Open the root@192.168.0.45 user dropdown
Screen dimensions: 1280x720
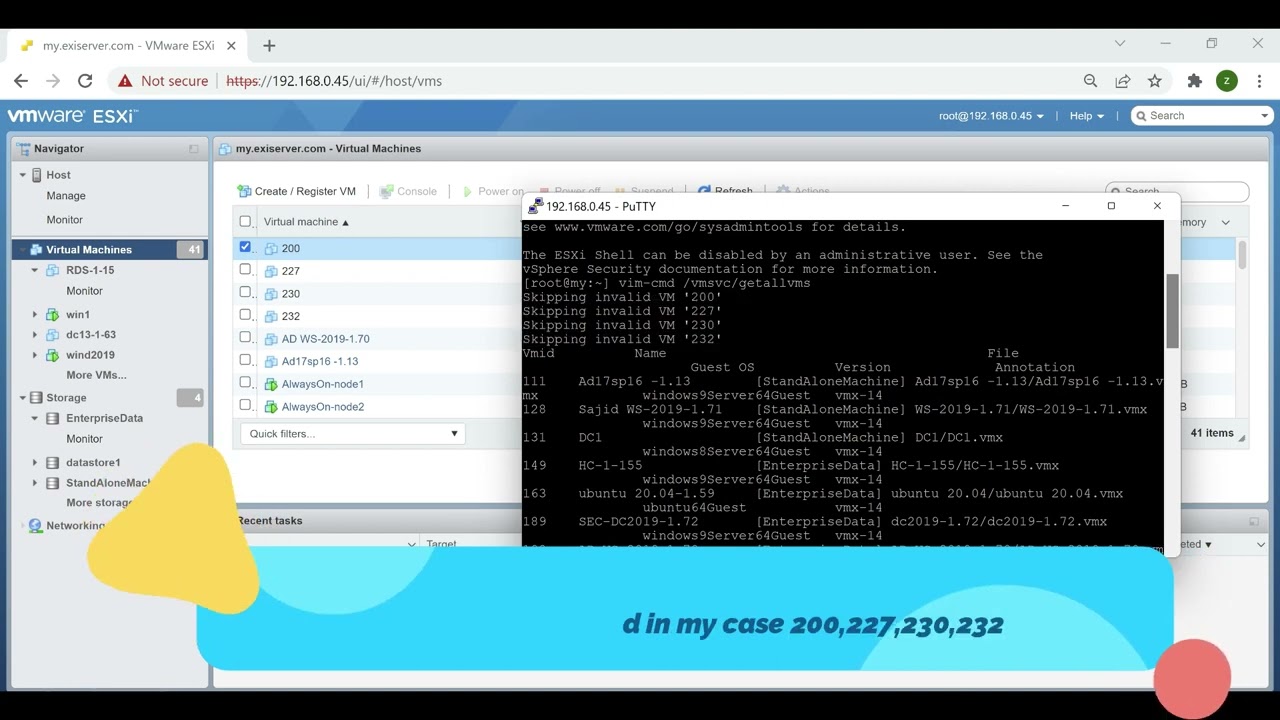[x=991, y=116]
